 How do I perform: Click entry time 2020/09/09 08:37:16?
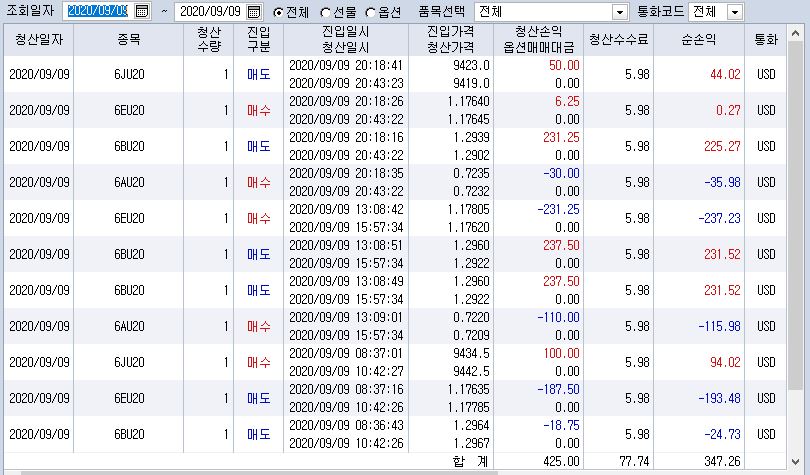tap(346, 389)
